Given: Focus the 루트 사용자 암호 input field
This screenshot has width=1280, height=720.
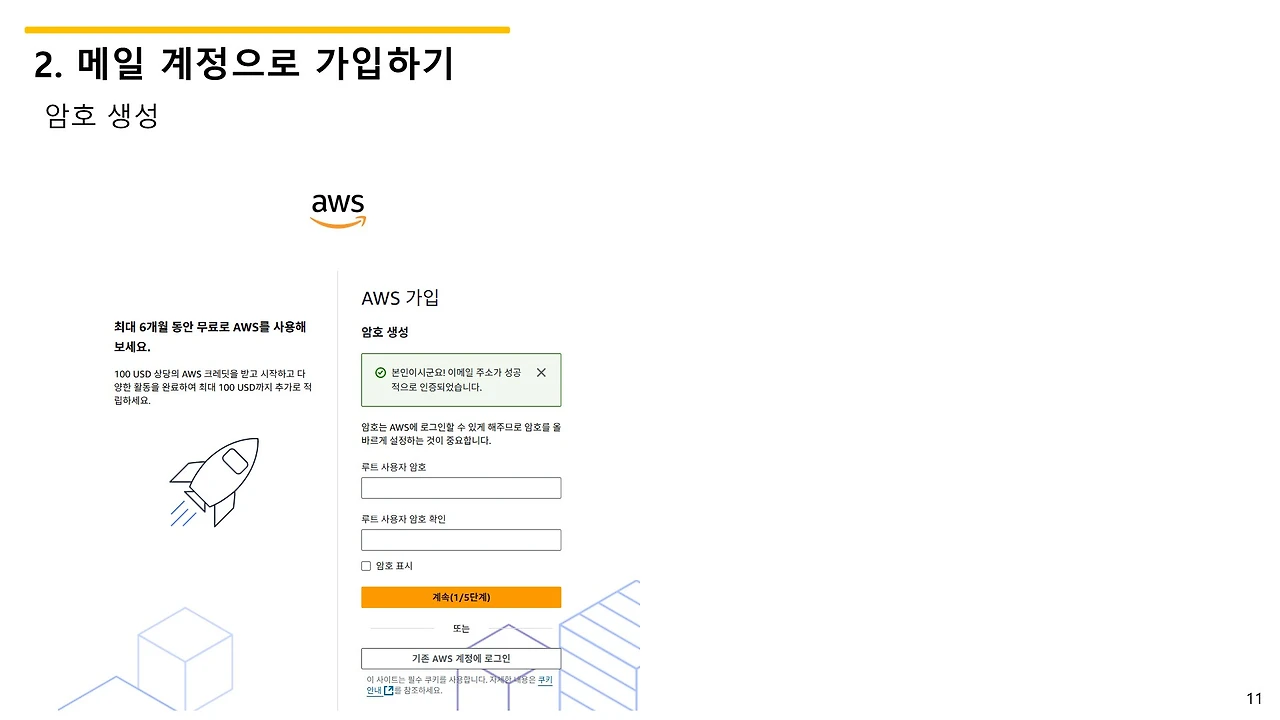Looking at the screenshot, I should coord(461,488).
